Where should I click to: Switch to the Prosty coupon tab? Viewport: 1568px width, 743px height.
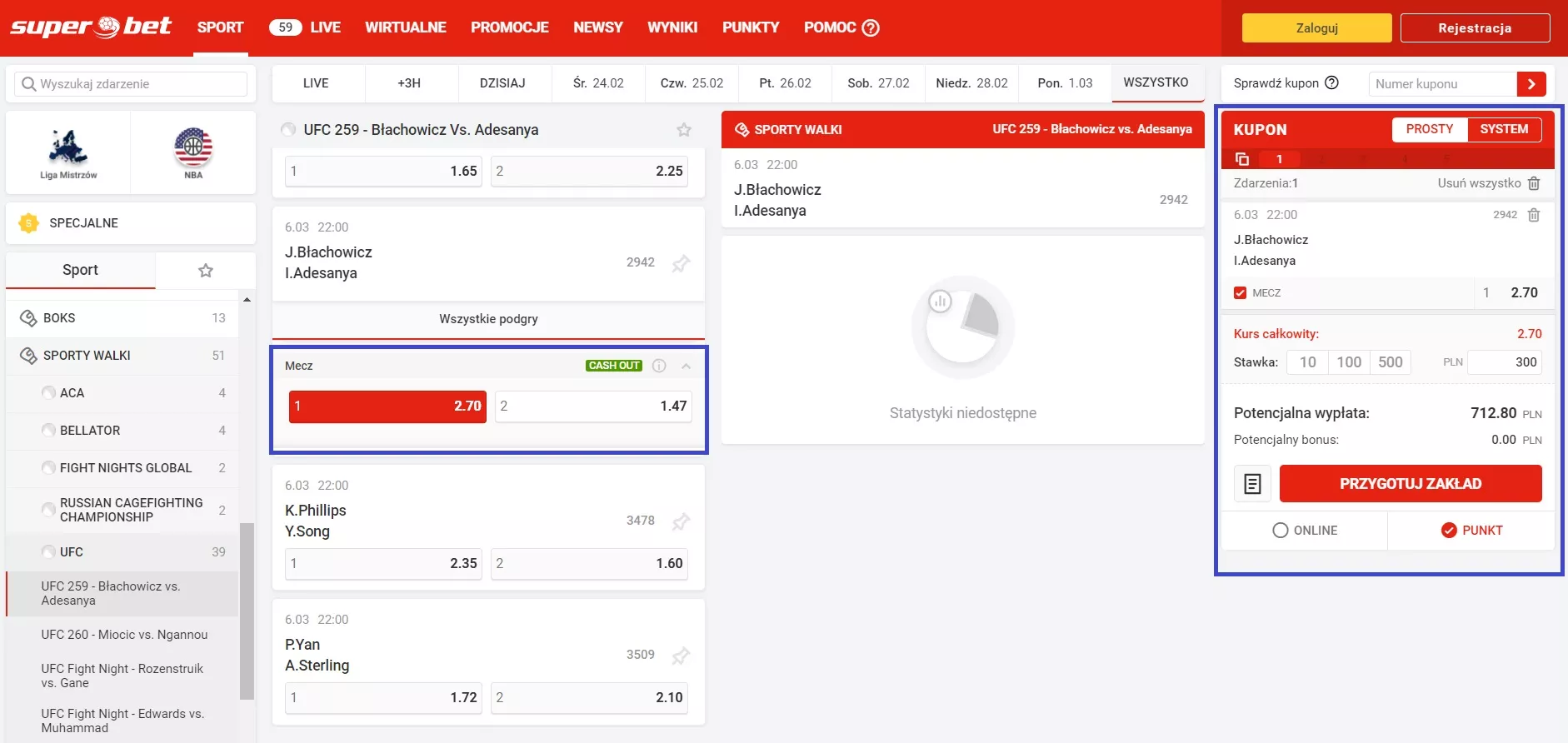[x=1430, y=129]
